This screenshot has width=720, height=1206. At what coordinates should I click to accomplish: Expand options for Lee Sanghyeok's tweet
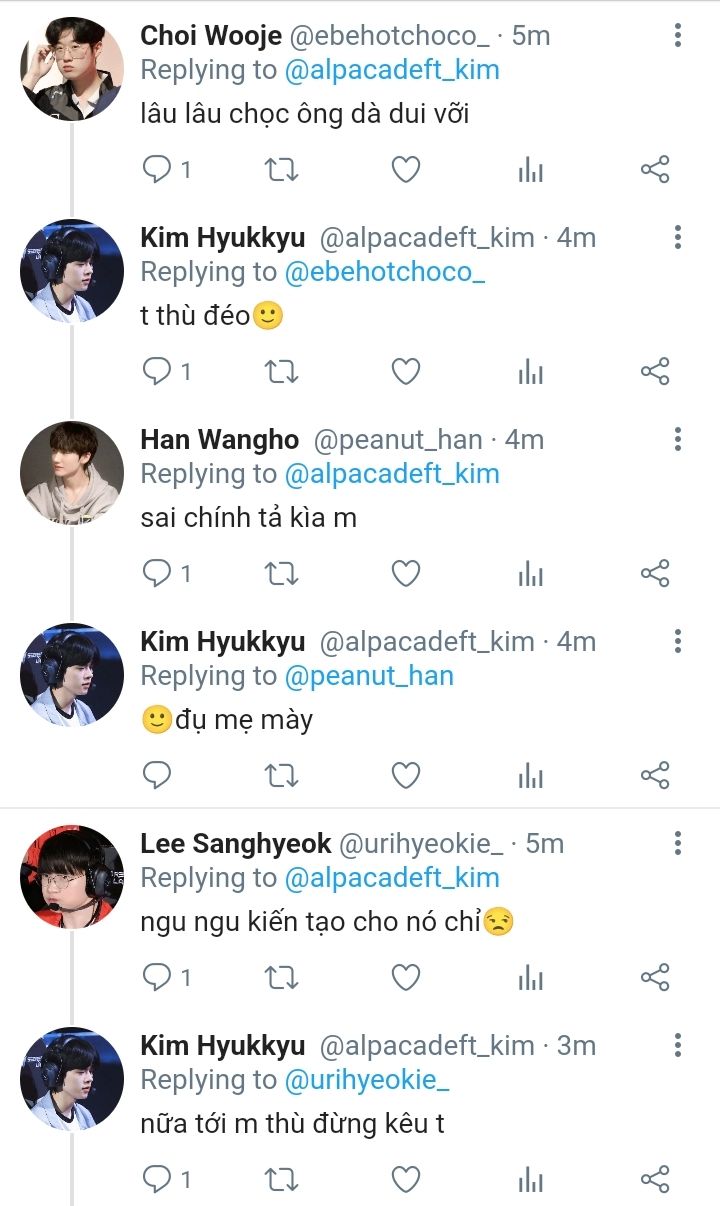tap(678, 844)
